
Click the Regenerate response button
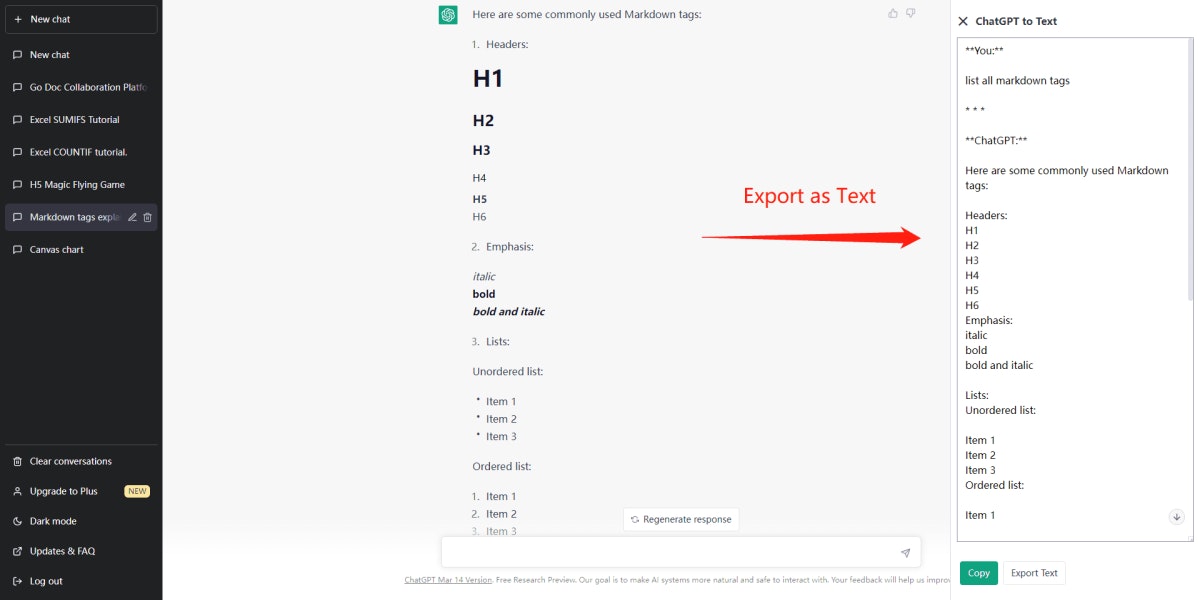[x=681, y=519]
